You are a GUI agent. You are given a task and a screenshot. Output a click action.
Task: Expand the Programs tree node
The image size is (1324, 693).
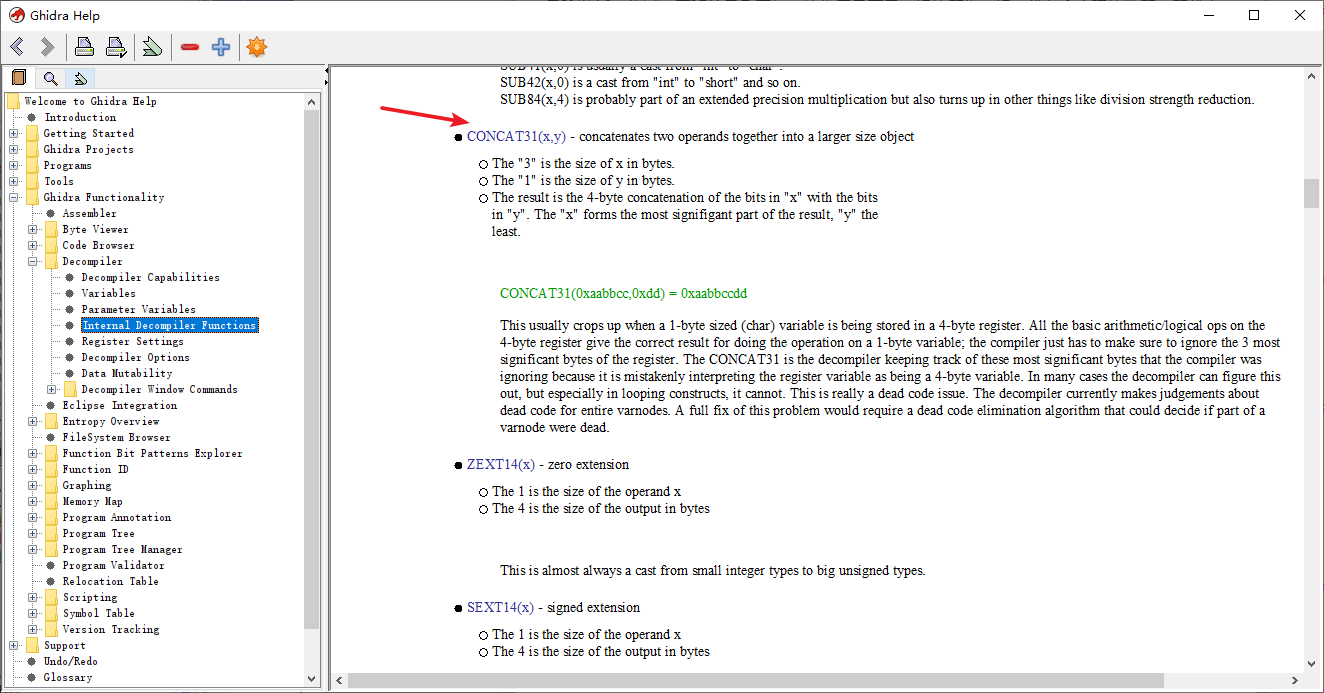(13, 165)
